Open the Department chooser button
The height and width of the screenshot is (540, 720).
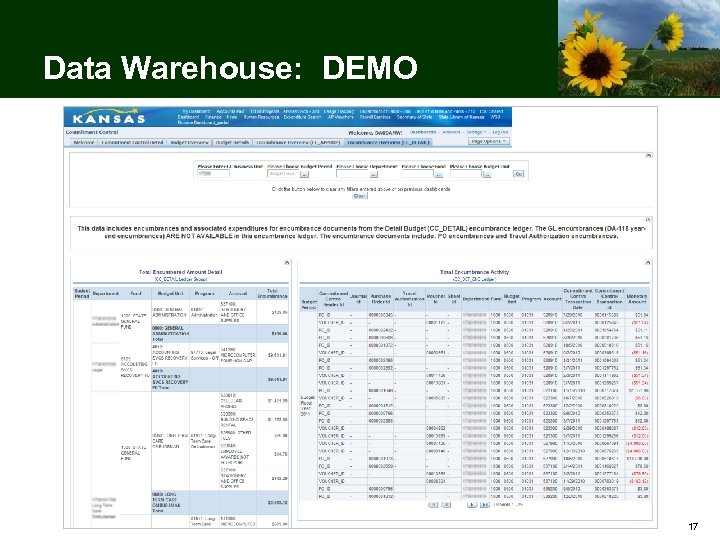(374, 174)
